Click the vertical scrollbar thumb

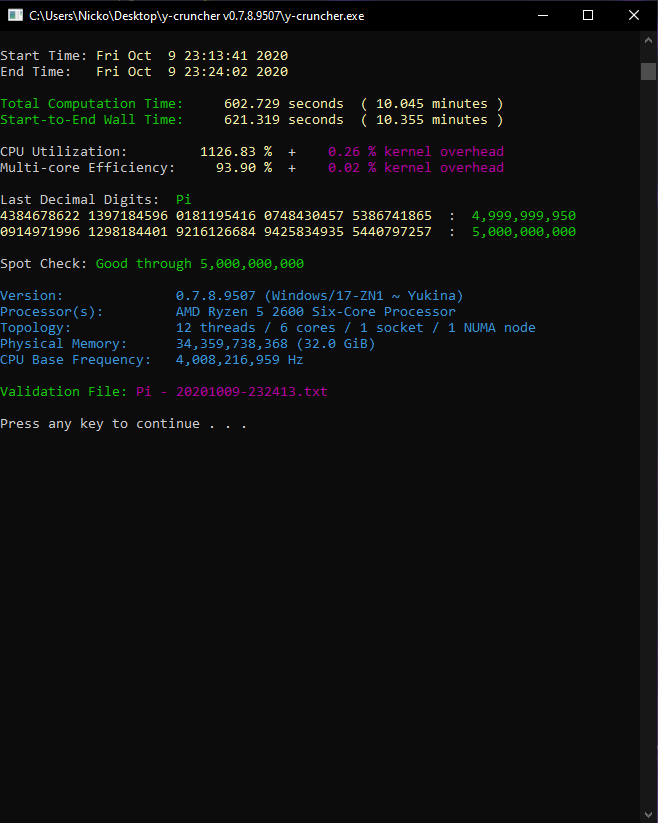coord(649,71)
